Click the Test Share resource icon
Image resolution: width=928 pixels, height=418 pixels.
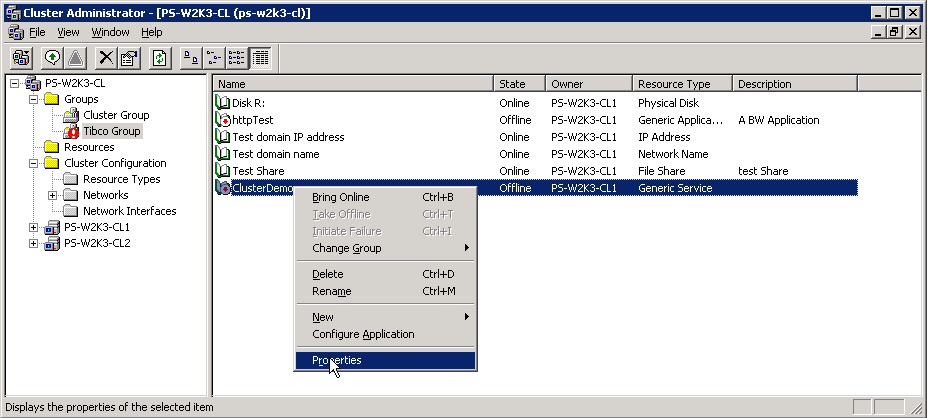(x=223, y=171)
